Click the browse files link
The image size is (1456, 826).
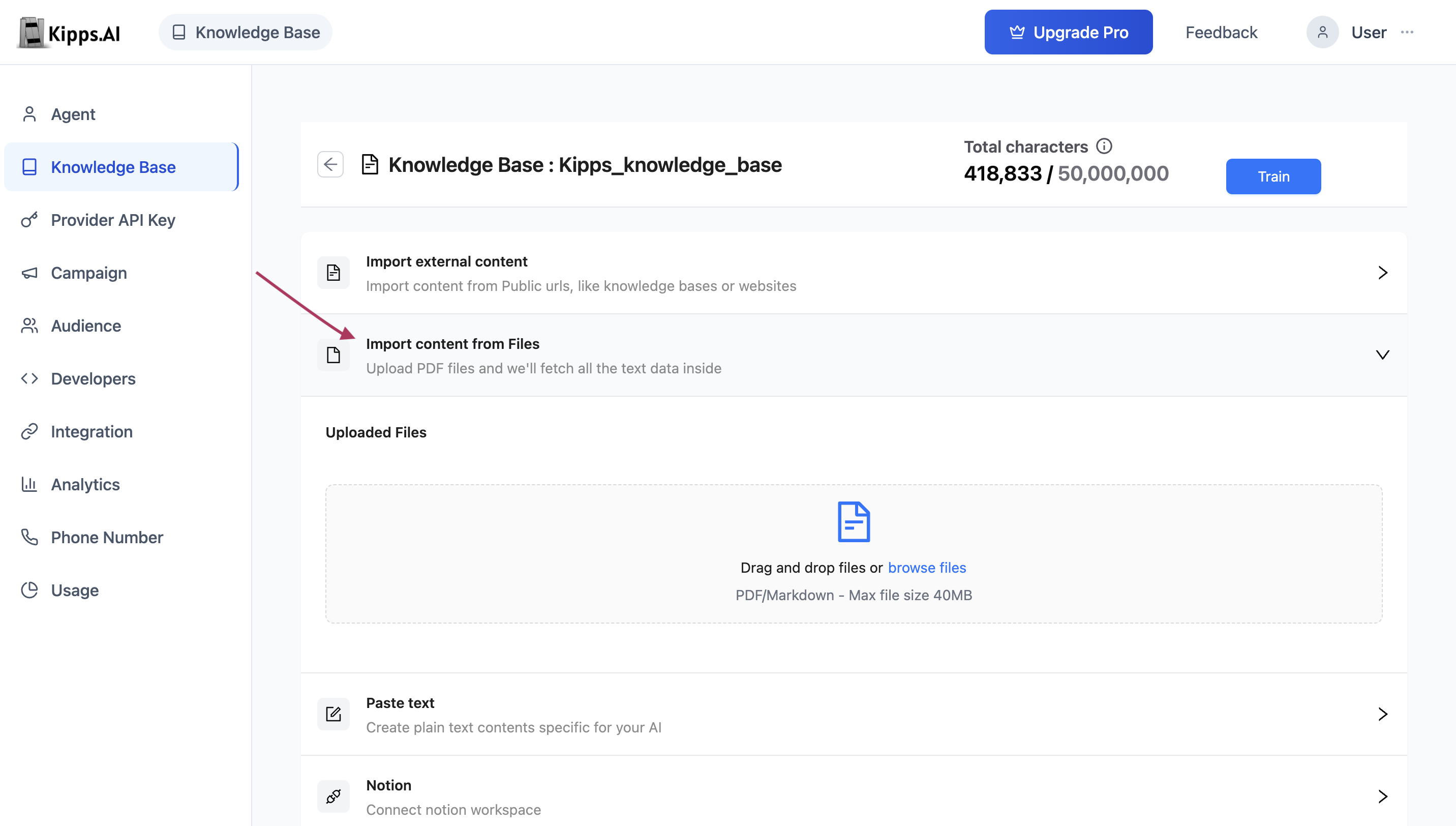(926, 567)
